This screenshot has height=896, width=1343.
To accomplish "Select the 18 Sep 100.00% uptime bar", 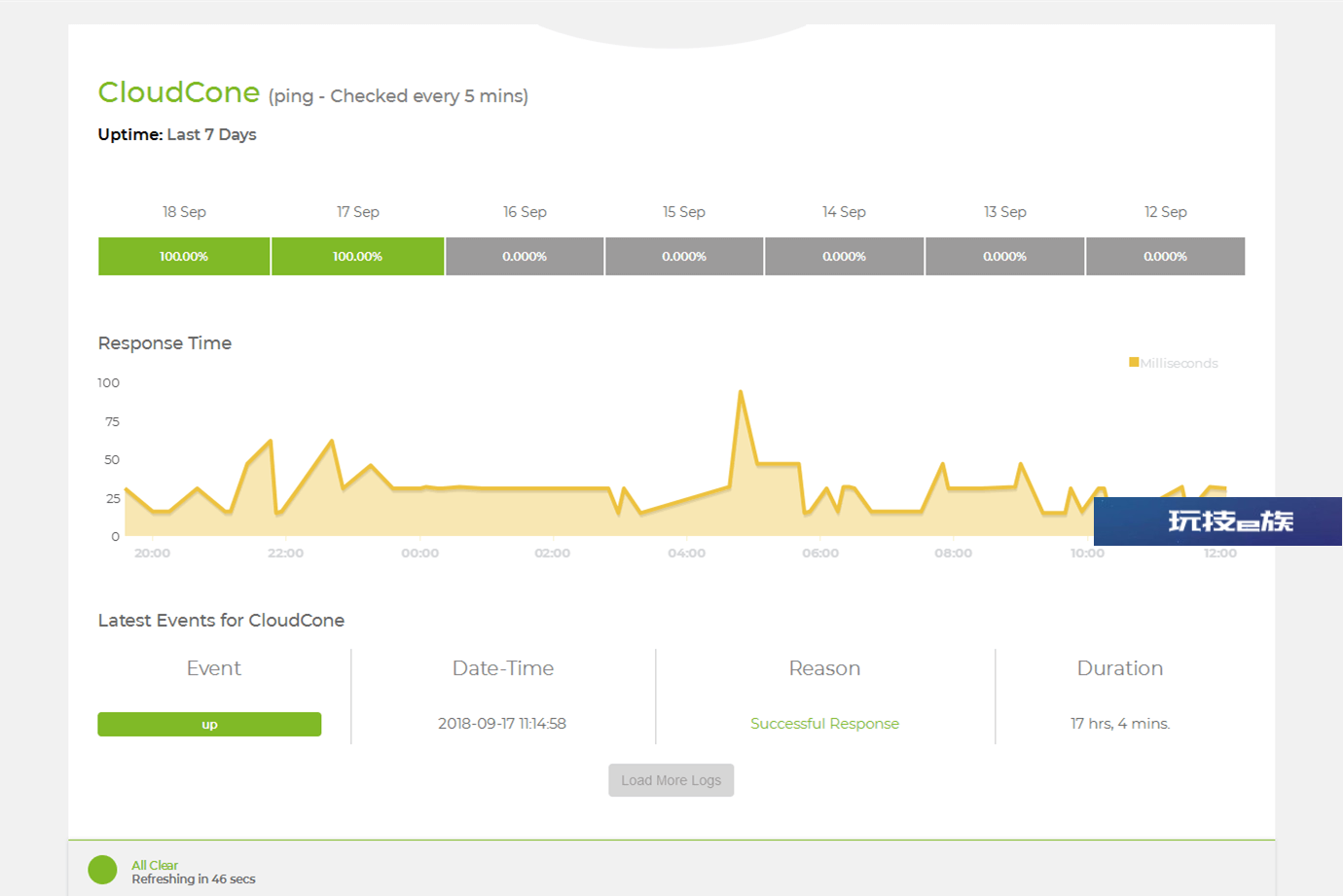I will click(x=184, y=257).
